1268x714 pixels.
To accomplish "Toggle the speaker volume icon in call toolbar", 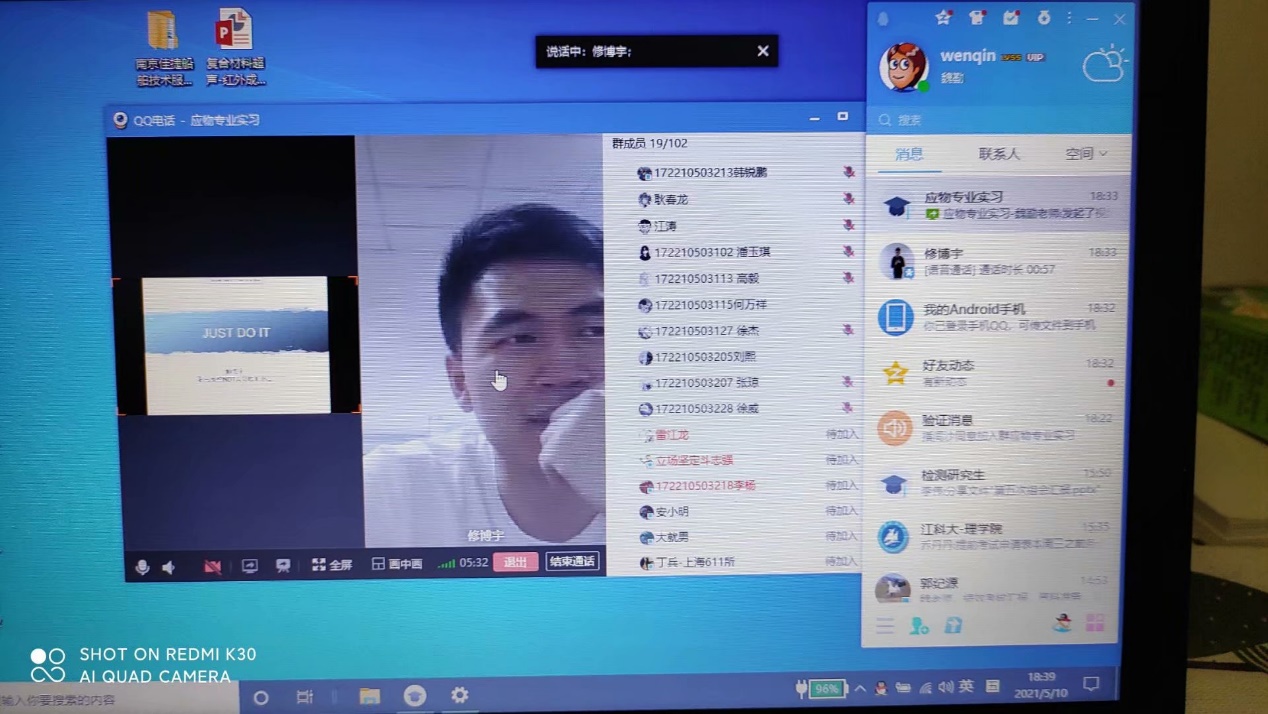I will (x=169, y=567).
